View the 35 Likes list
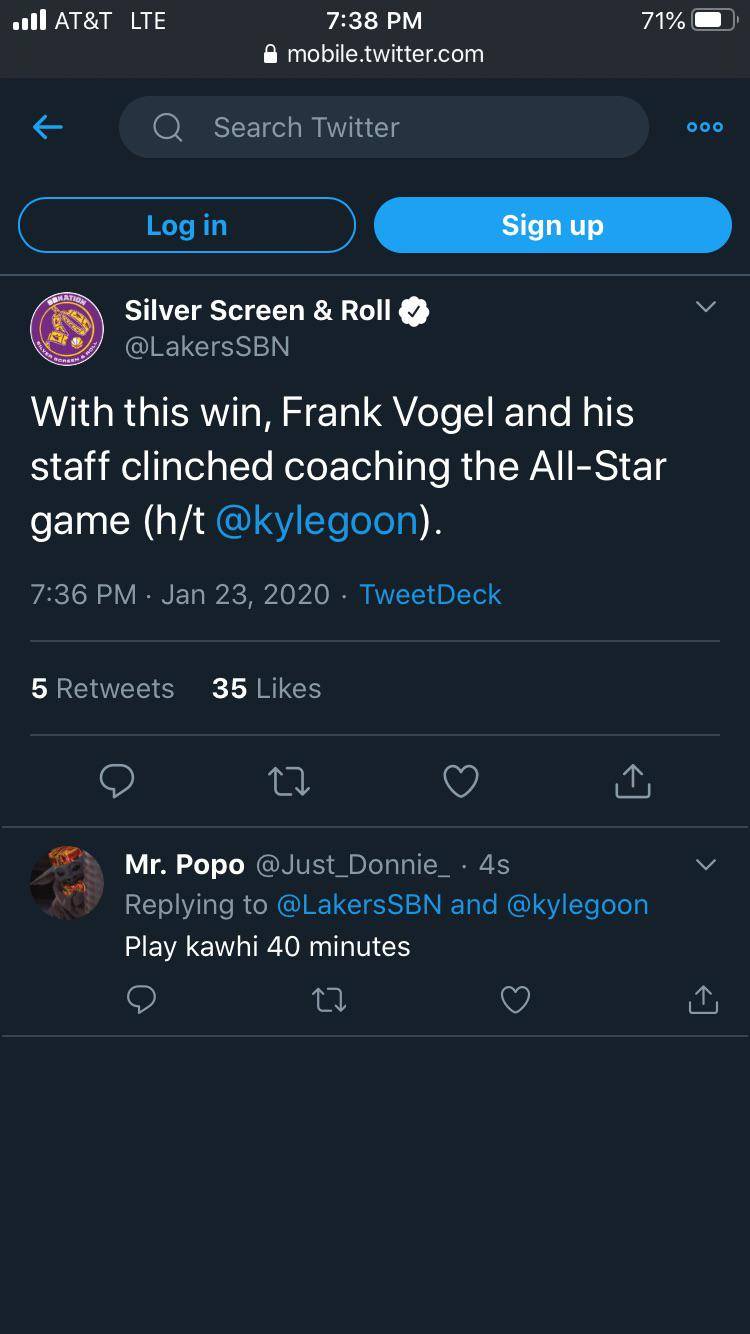 pos(265,688)
